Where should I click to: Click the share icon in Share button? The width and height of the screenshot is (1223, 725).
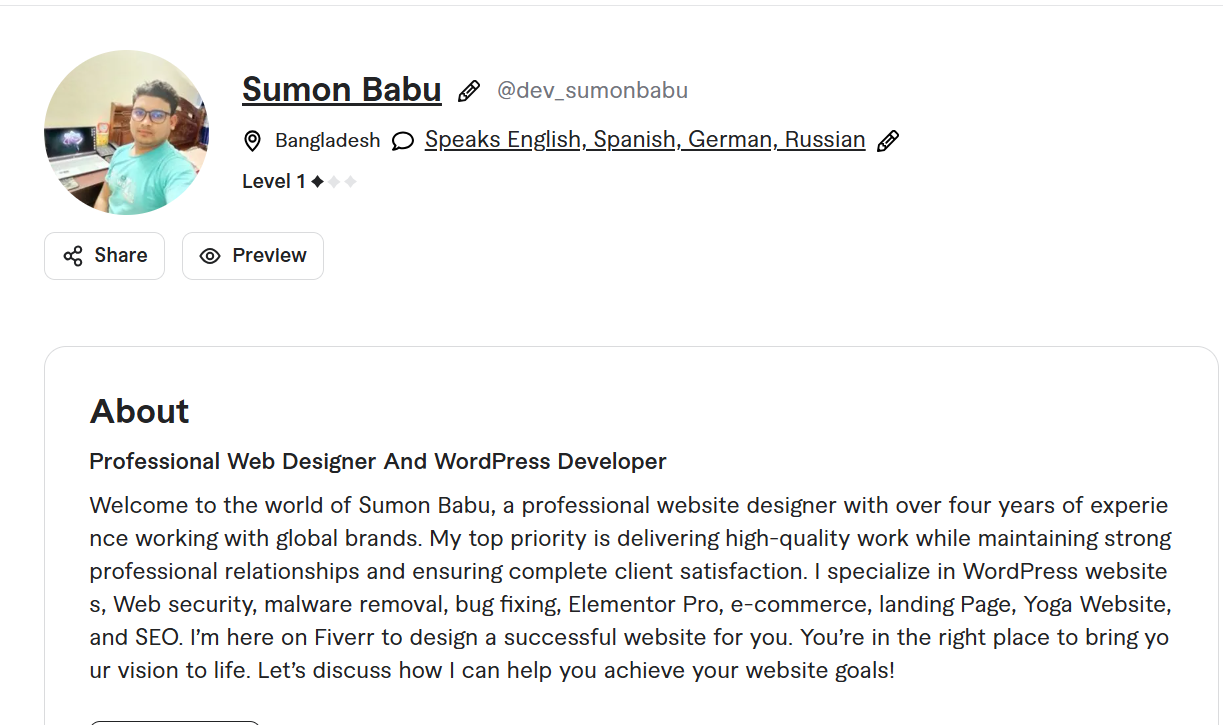(73, 256)
